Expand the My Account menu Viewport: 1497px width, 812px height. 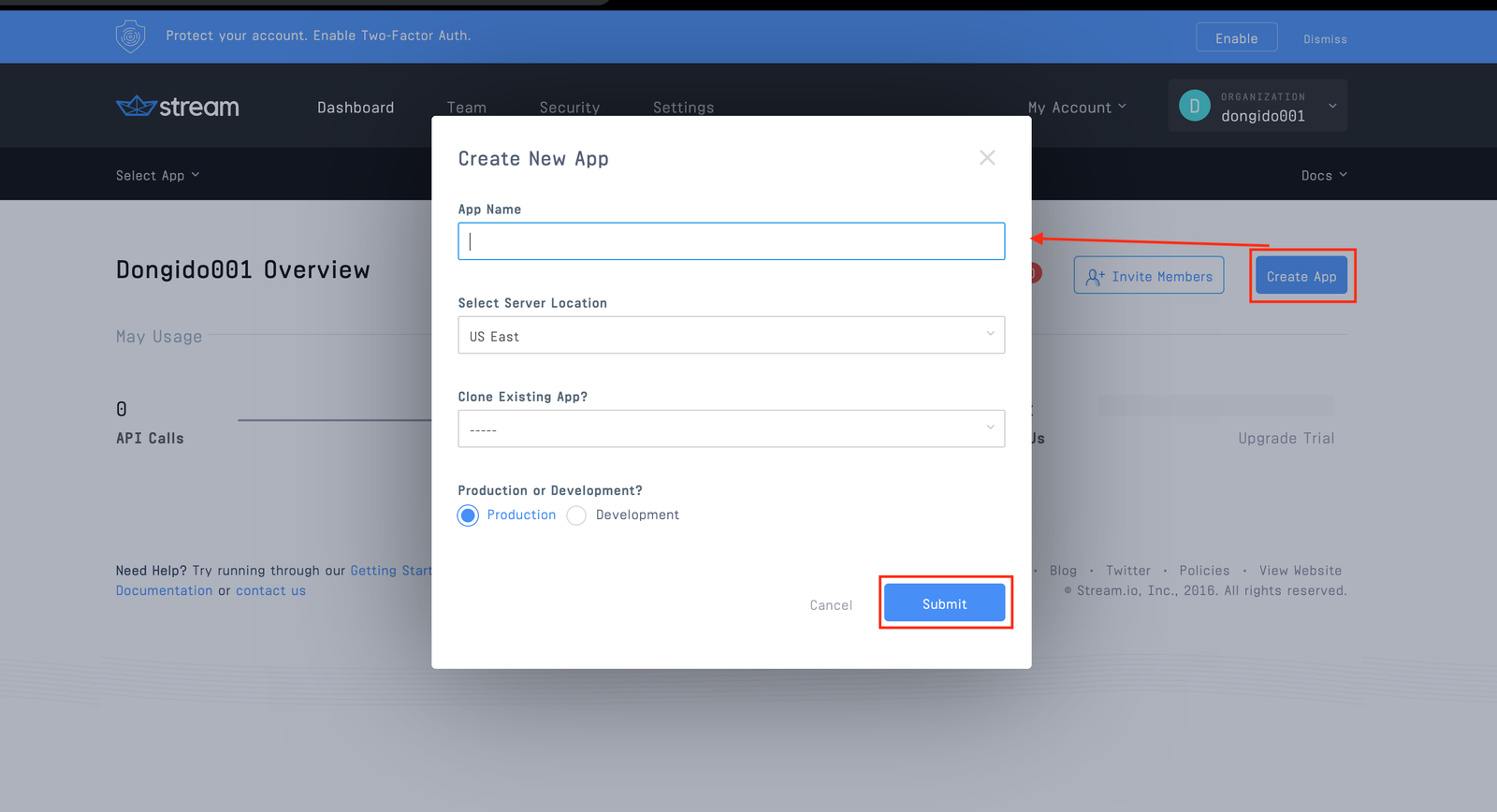click(x=1076, y=108)
